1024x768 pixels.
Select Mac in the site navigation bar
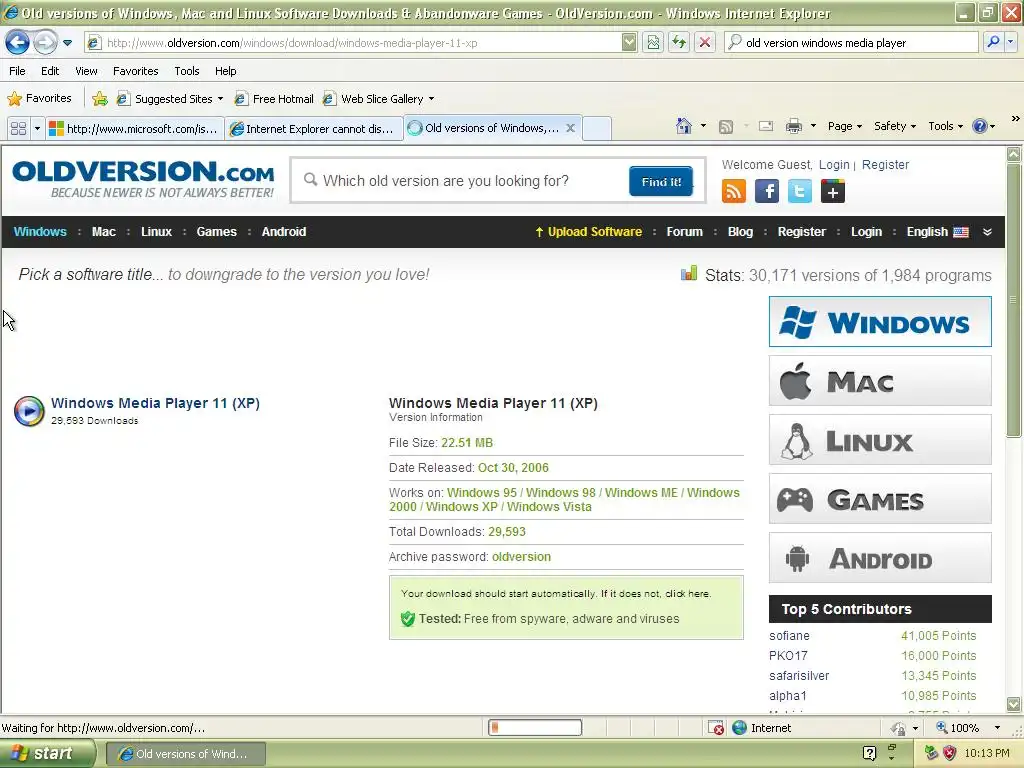click(x=104, y=232)
